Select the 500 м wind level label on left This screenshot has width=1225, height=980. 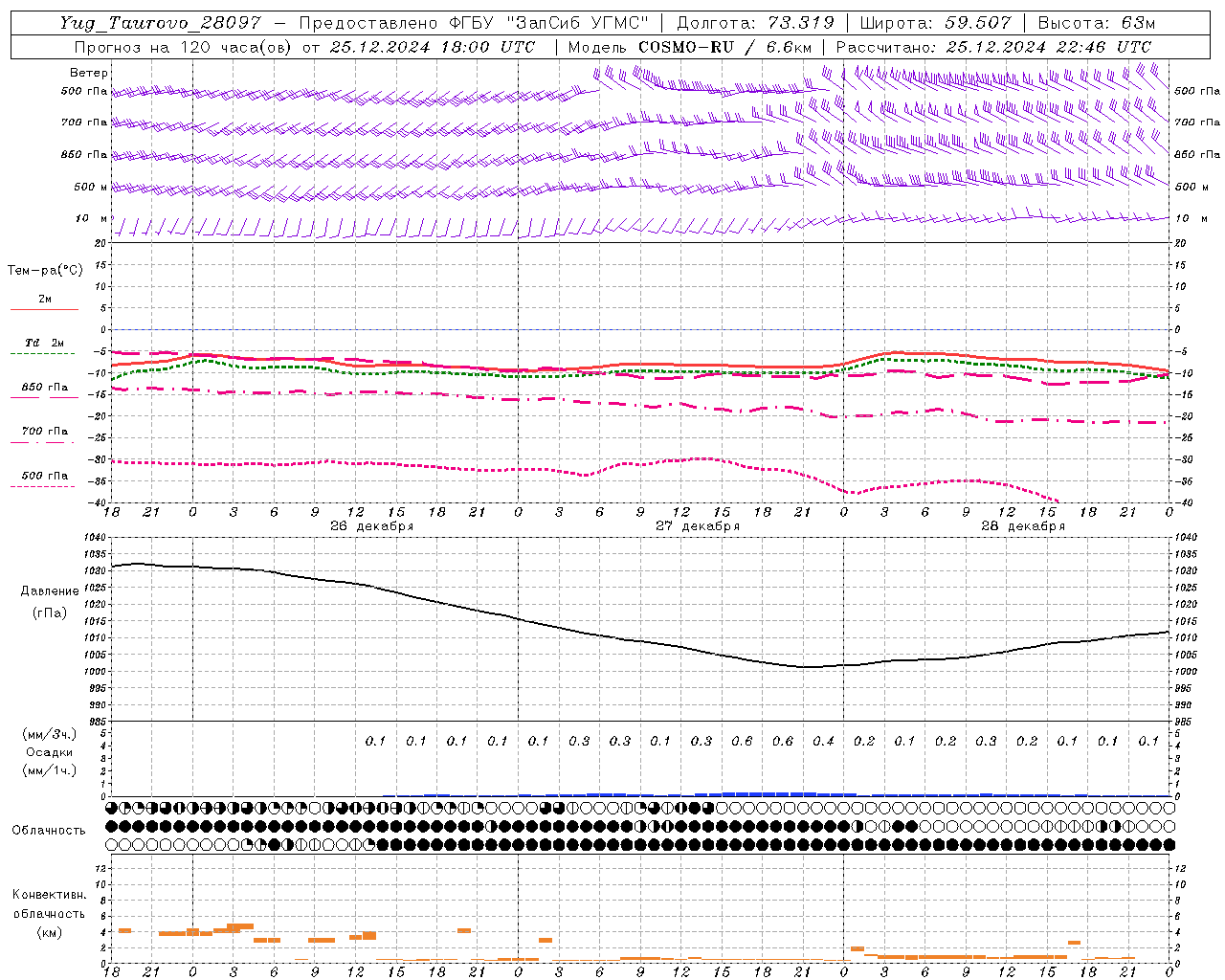pyautogui.click(x=91, y=187)
